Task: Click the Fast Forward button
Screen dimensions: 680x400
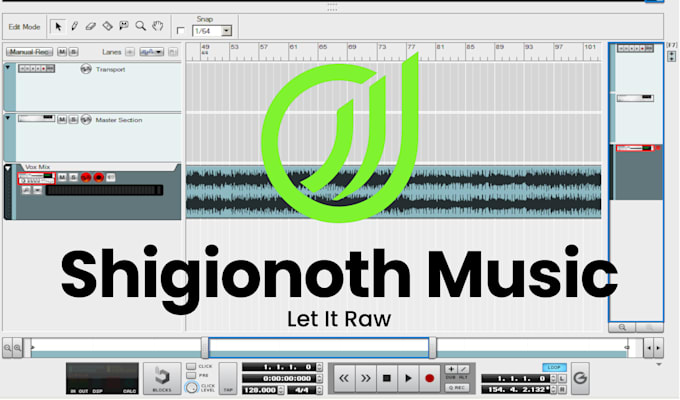Action: (366, 378)
